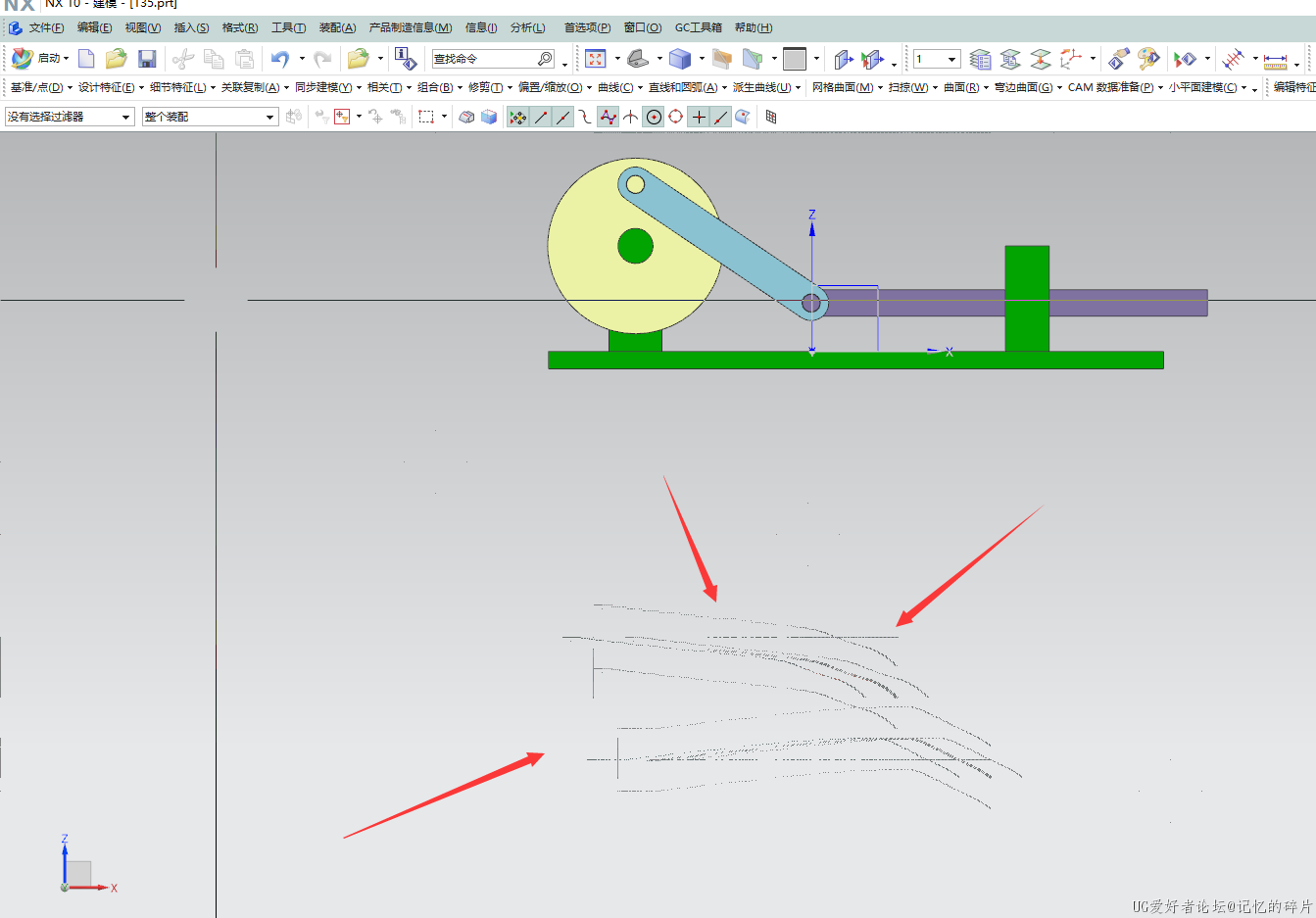Click the Layer Settings icon
1316x918 pixels.
pos(980,60)
